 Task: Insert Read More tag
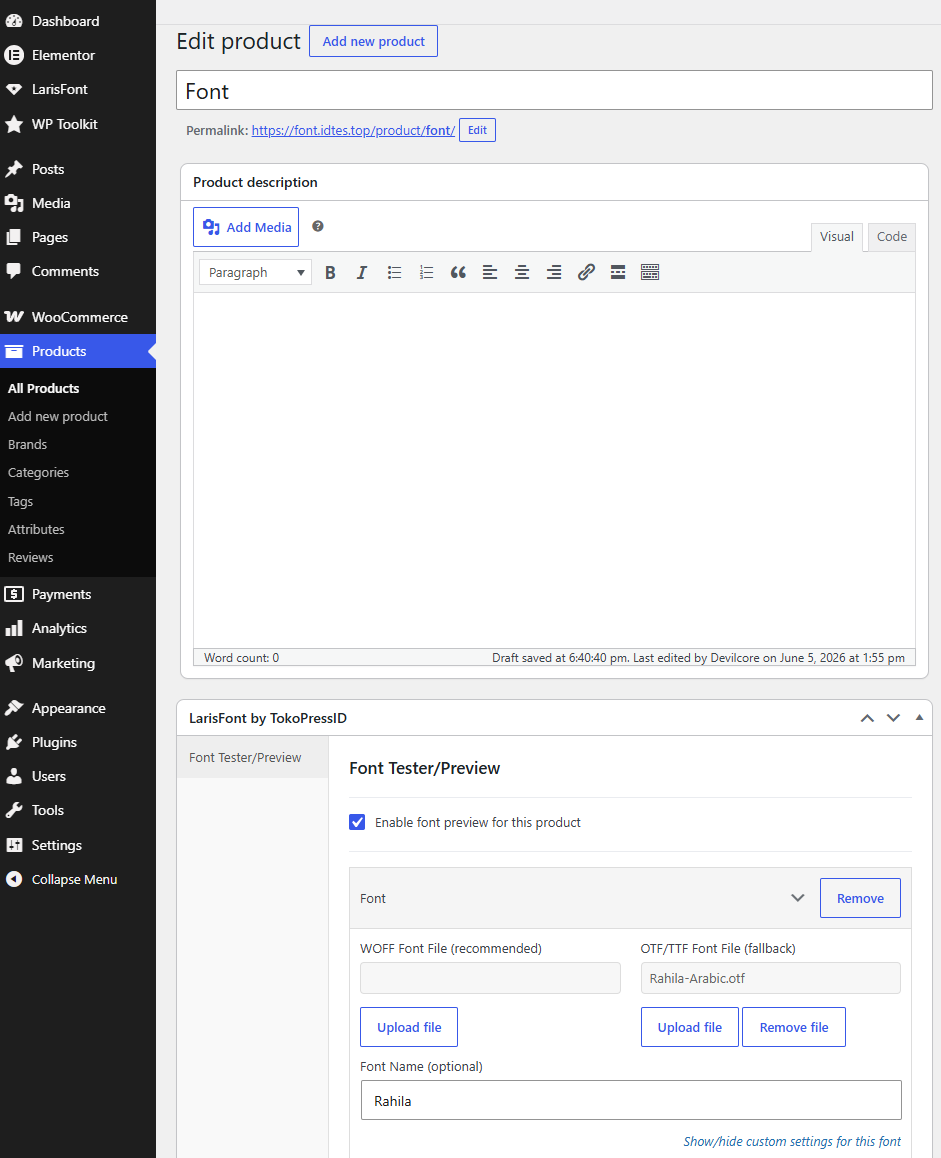[618, 273]
